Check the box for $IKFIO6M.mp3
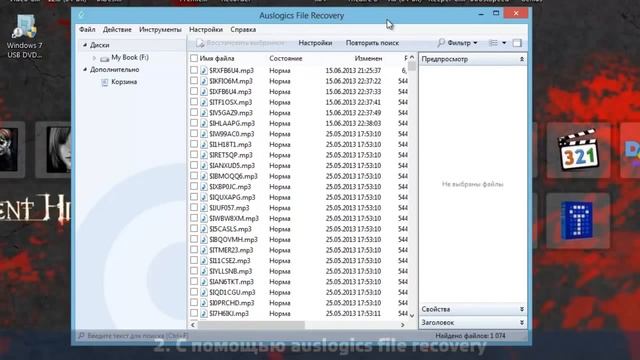 click(194, 81)
